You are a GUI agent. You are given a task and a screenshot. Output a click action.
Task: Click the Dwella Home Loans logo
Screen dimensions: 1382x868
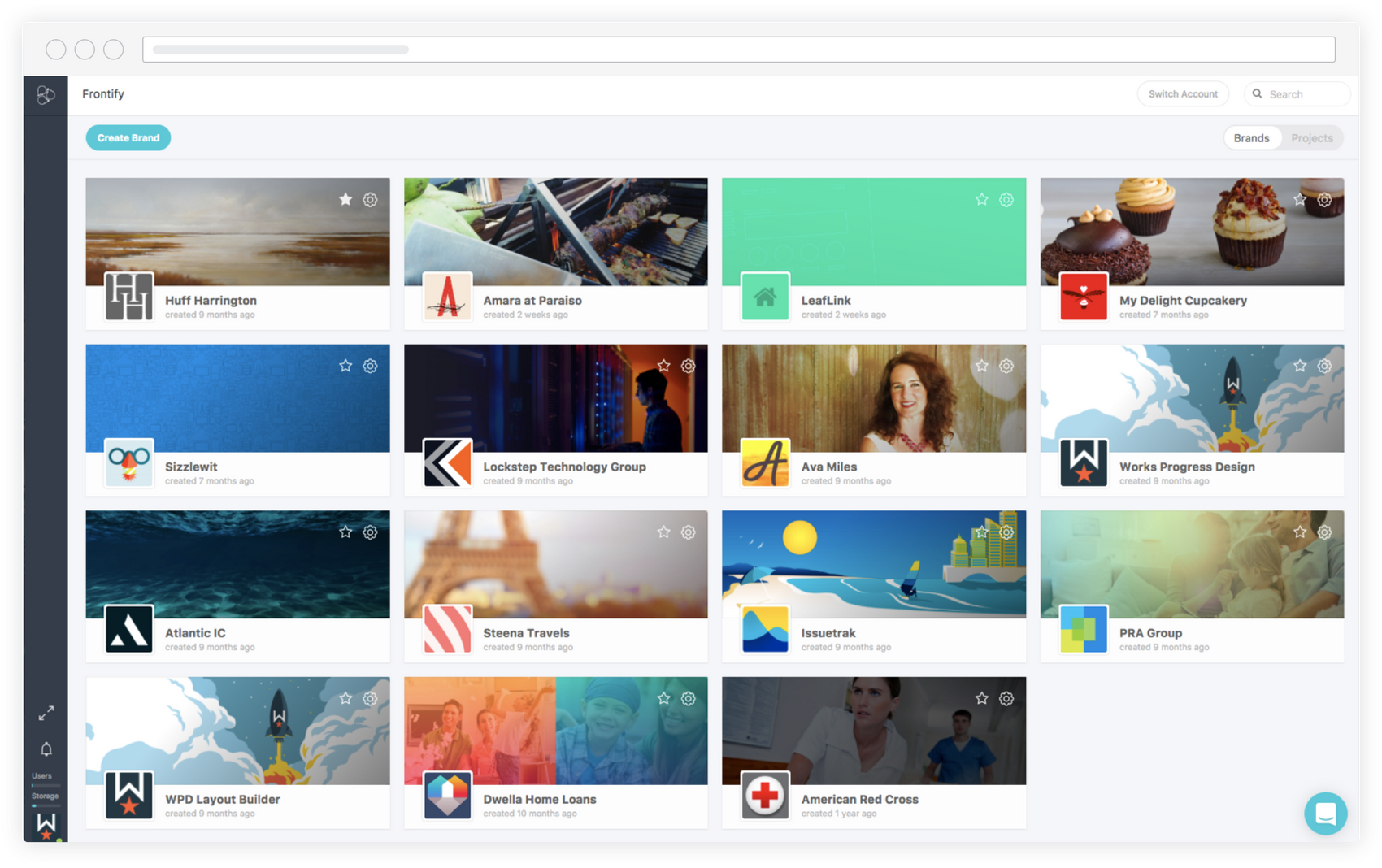[447, 796]
